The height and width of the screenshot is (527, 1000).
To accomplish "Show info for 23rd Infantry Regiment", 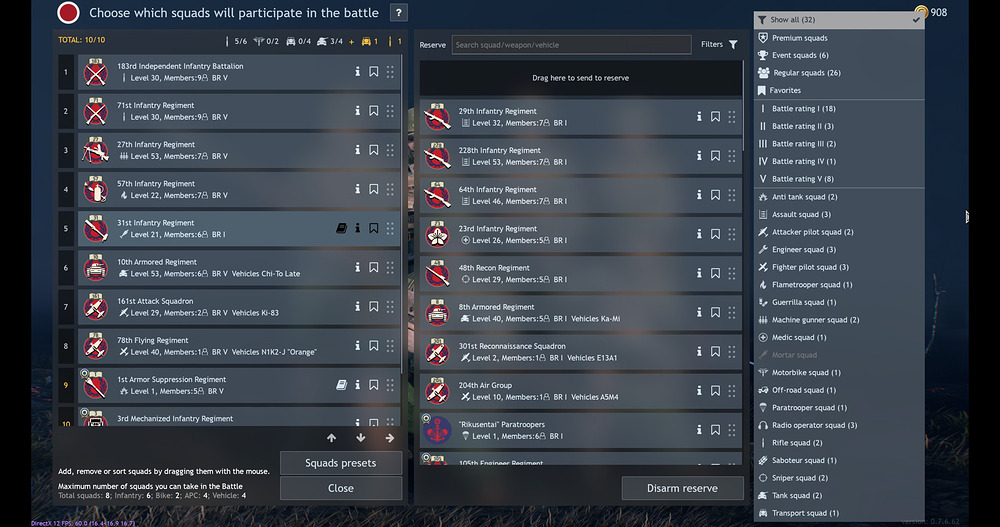I will click(699, 234).
